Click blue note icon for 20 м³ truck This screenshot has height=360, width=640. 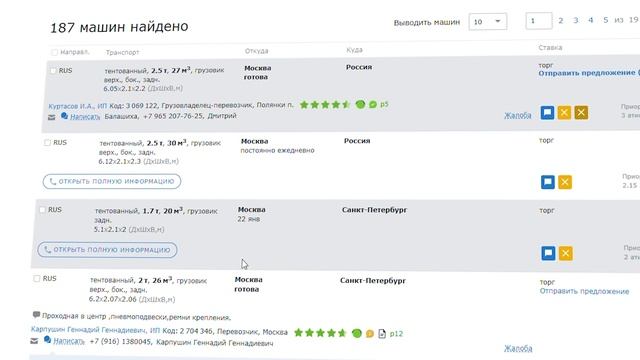pos(548,253)
